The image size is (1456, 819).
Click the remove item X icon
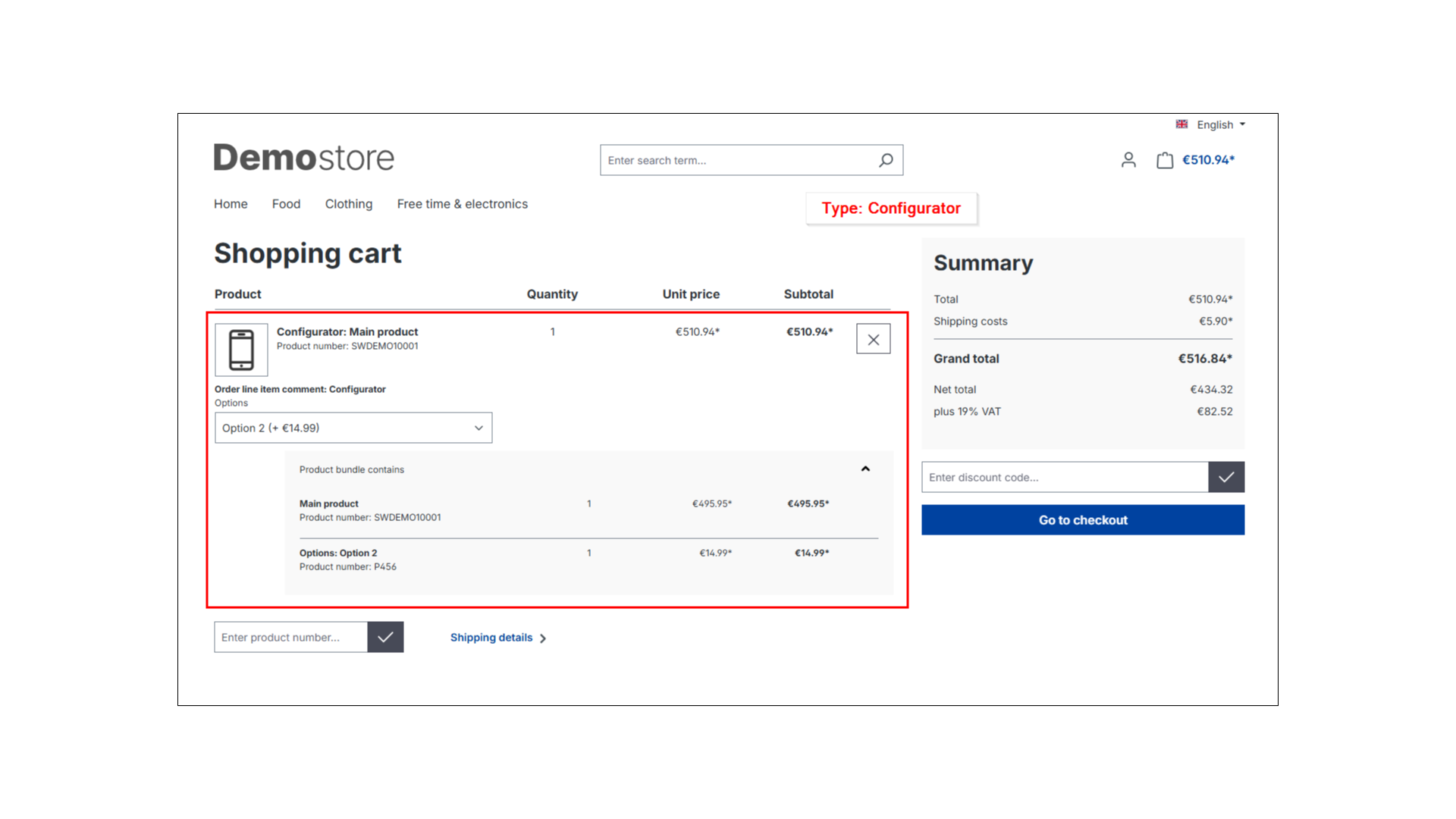click(x=873, y=338)
